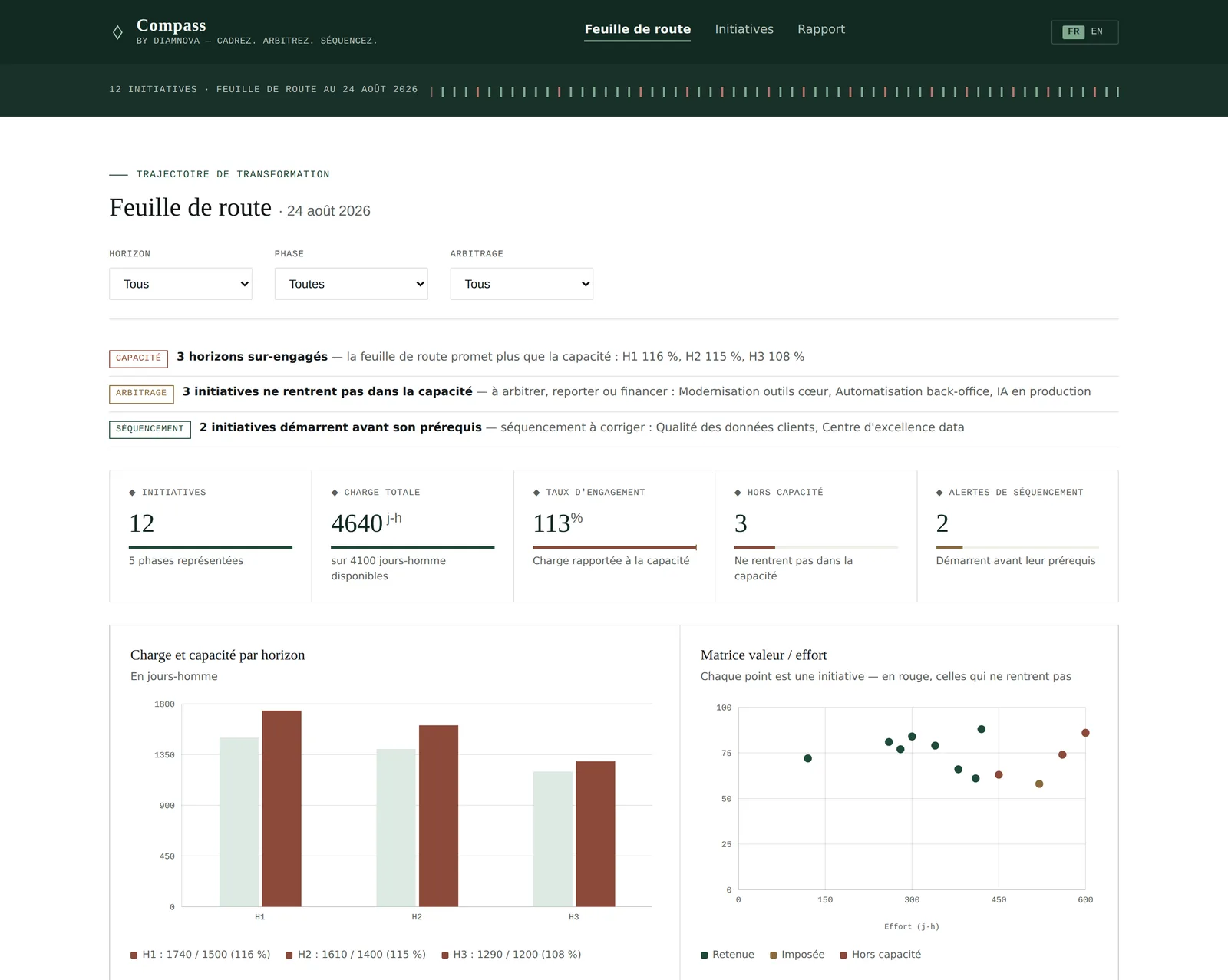The width and height of the screenshot is (1228, 980).
Task: Click the H3 red load bar
Action: coord(596,833)
